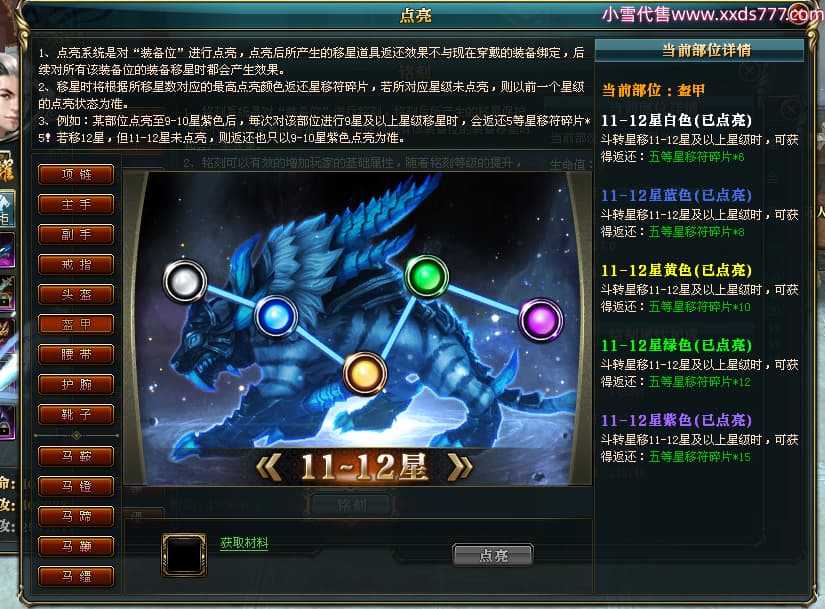Select the 戒指 equipment slot
Image resolution: width=825 pixels, height=609 pixels.
click(76, 264)
